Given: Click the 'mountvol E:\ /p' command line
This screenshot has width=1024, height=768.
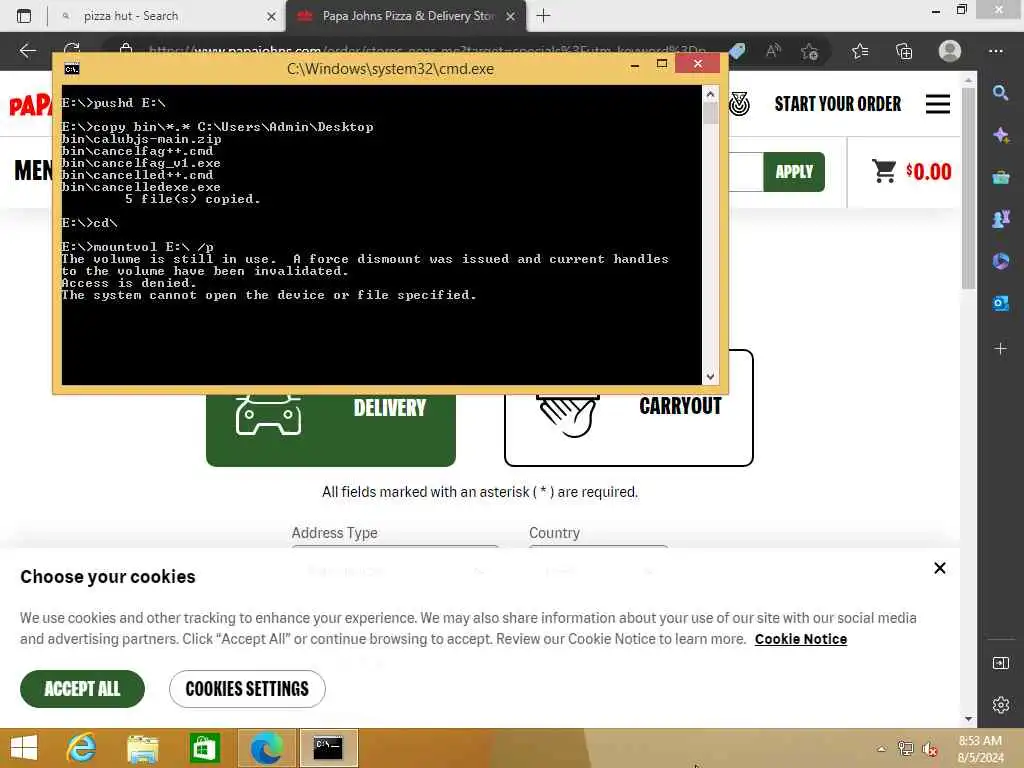Looking at the screenshot, I should [x=137, y=247].
